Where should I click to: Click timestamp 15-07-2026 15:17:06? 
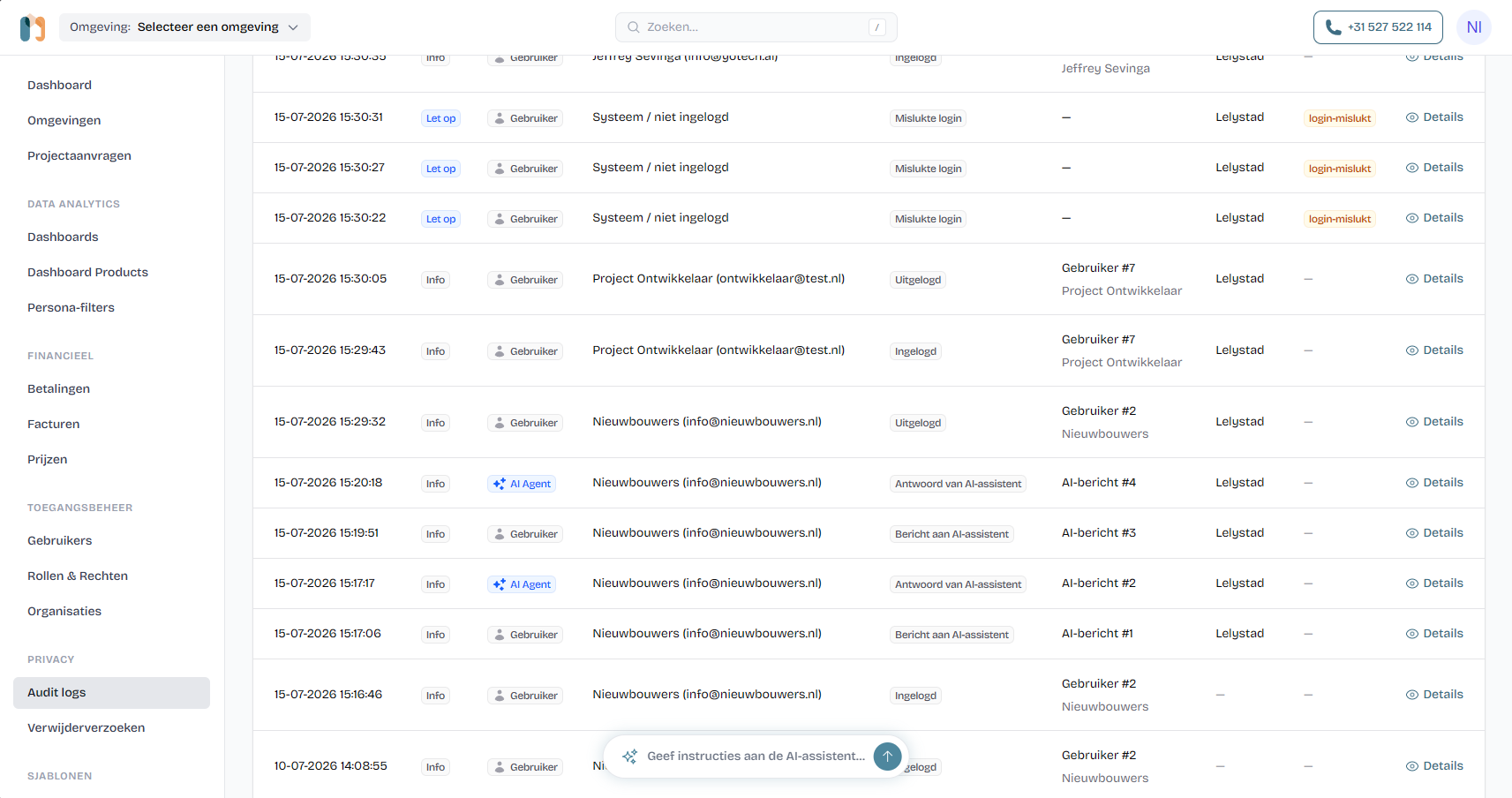point(327,634)
